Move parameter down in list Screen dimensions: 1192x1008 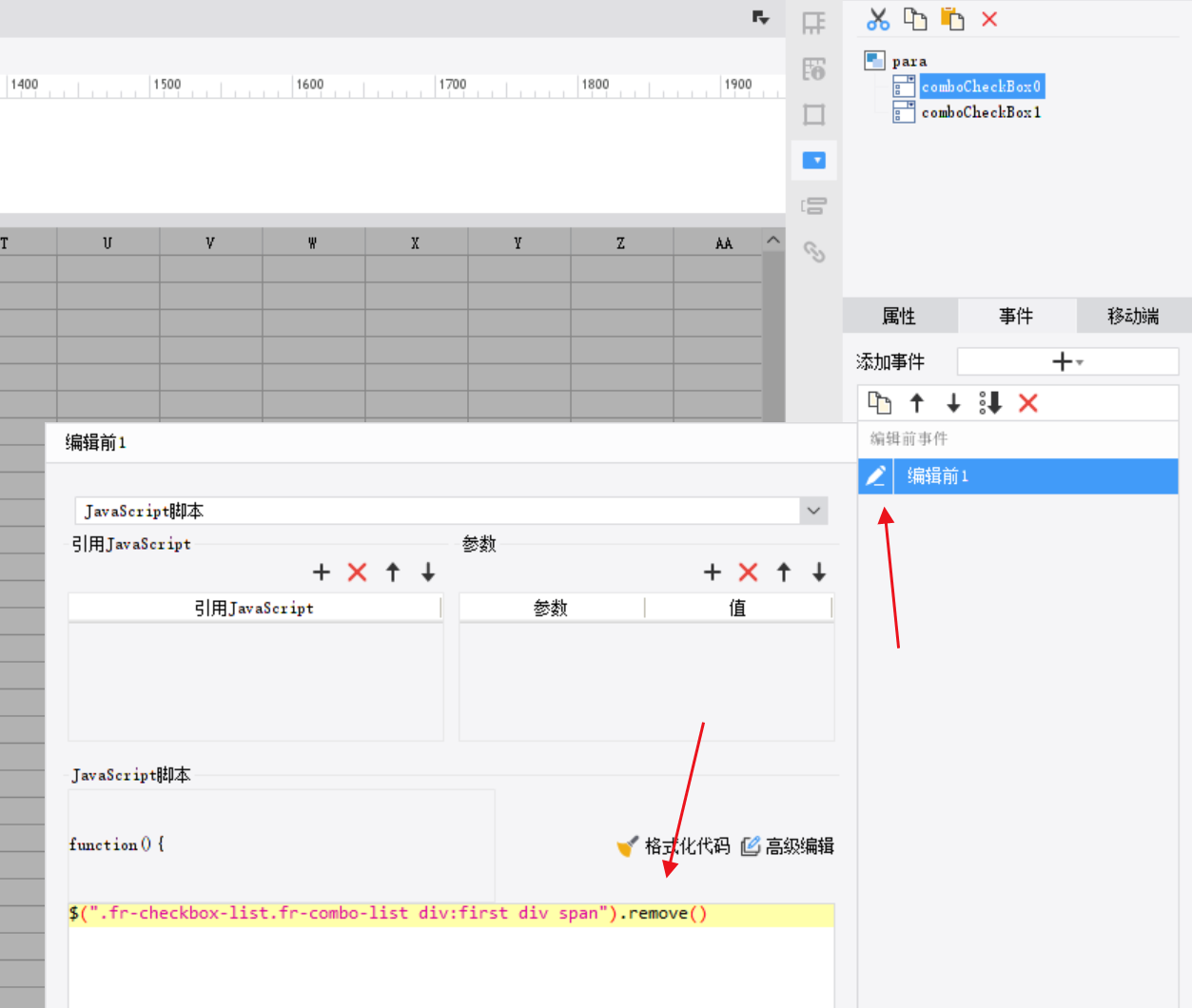click(819, 572)
